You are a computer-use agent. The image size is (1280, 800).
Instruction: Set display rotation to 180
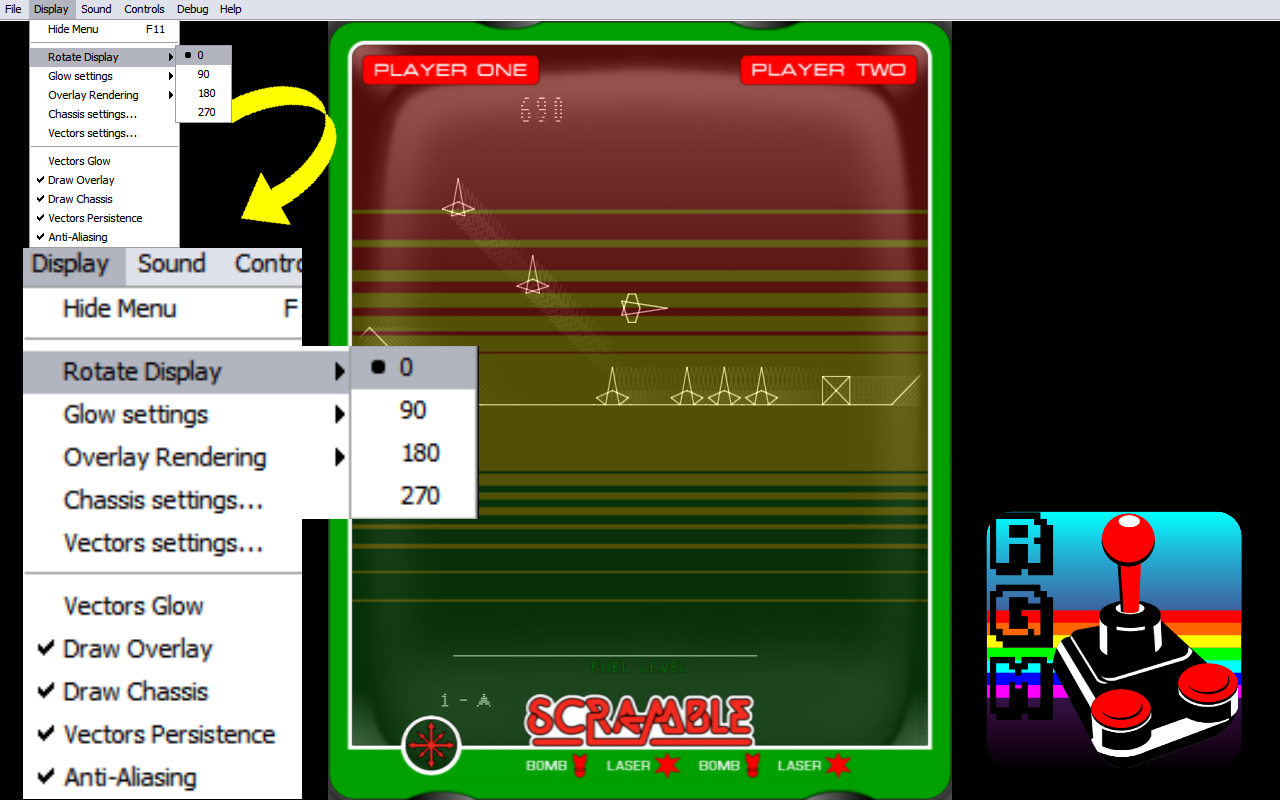click(204, 93)
